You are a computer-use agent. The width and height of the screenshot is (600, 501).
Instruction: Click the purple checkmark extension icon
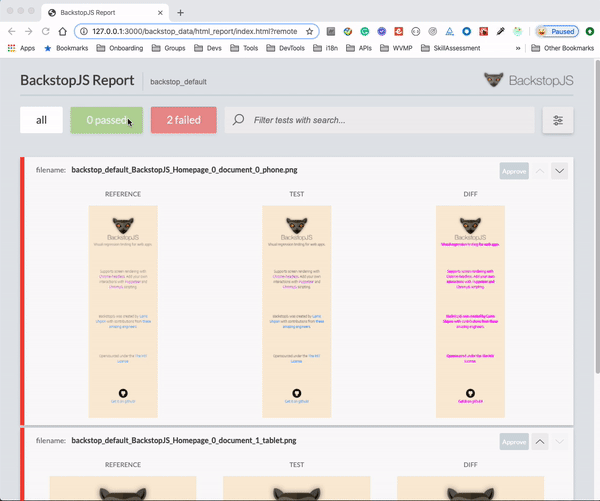(382, 31)
